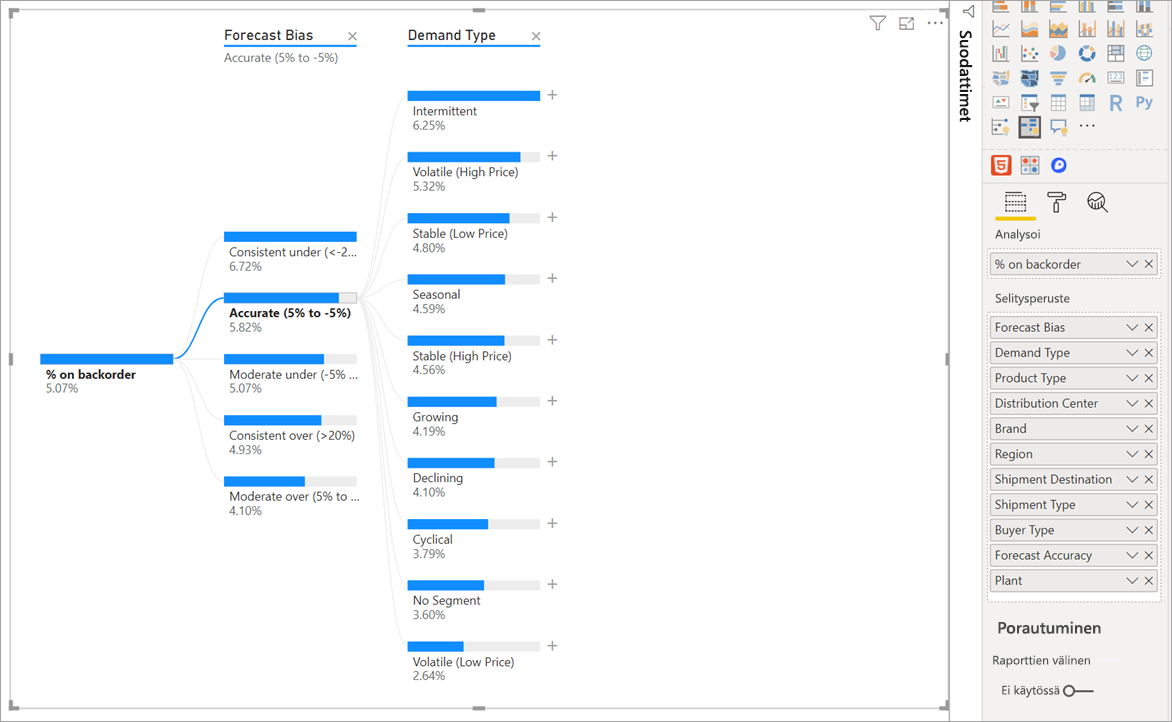Viewport: 1172px width, 722px height.
Task: Select the KPI visual icon
Action: (1001, 102)
